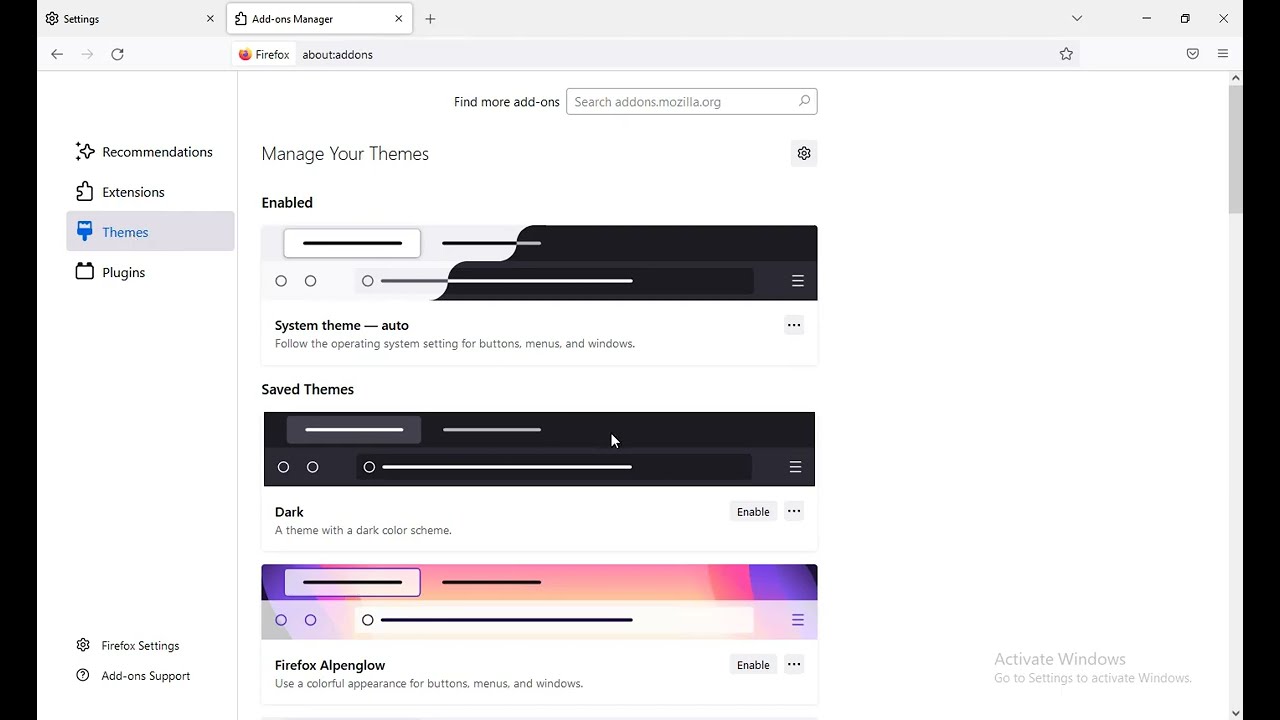The height and width of the screenshot is (720, 1280).
Task: Open Recommendations in sidebar
Action: pos(150,152)
